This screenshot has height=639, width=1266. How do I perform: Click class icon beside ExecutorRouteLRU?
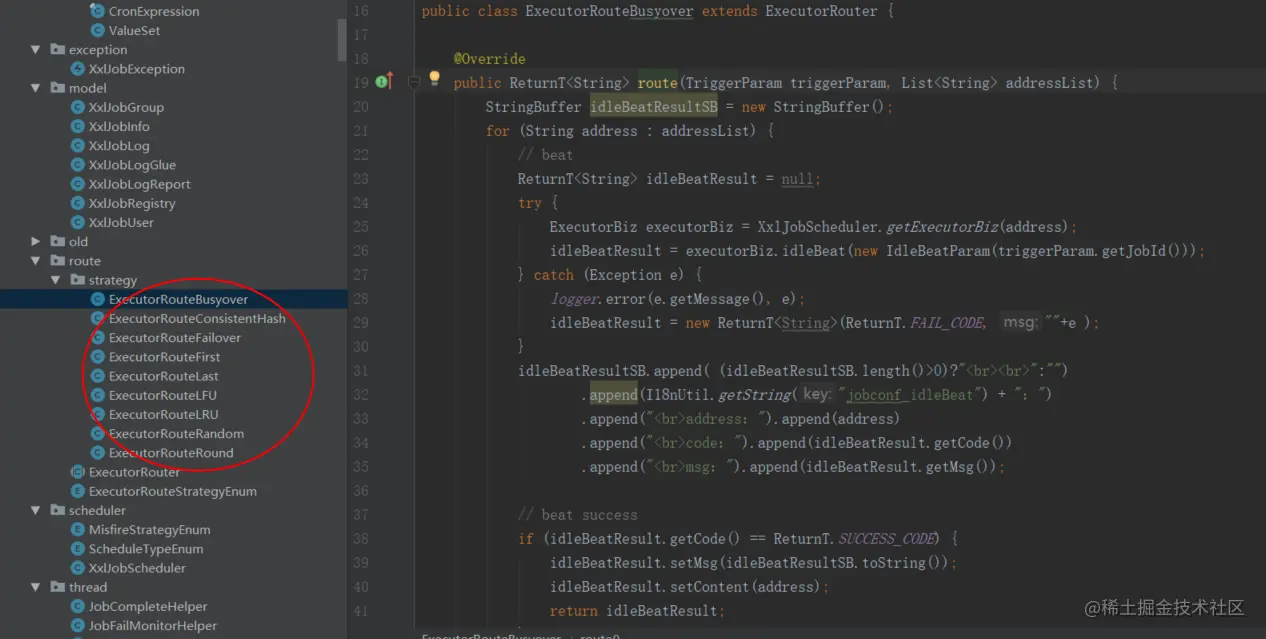pos(98,414)
